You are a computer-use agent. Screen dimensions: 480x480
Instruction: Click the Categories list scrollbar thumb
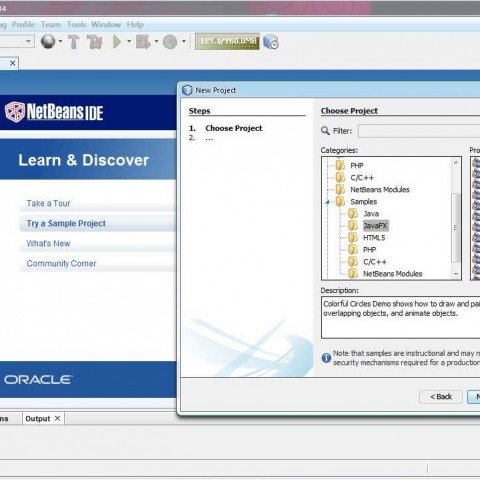pos(456,228)
